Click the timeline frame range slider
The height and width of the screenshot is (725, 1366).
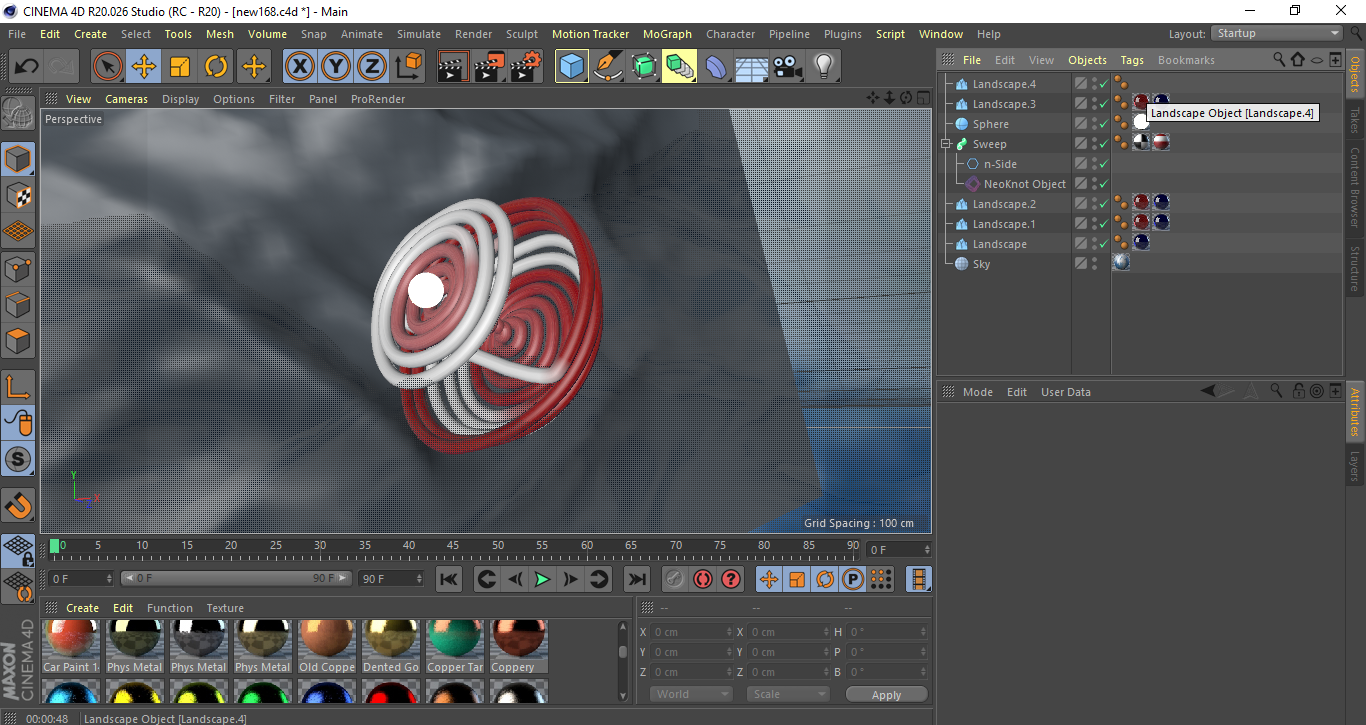click(236, 579)
